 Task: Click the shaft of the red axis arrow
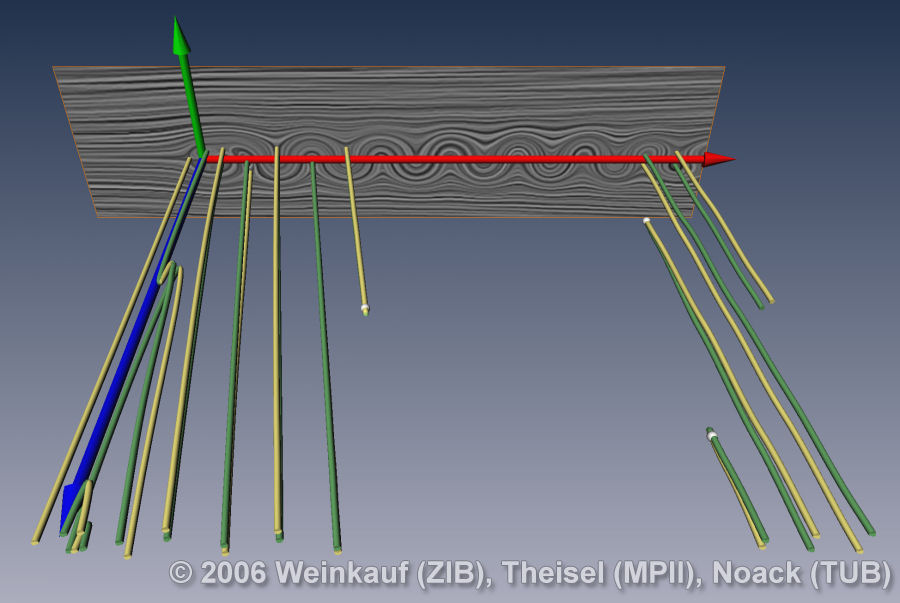[x=450, y=159]
